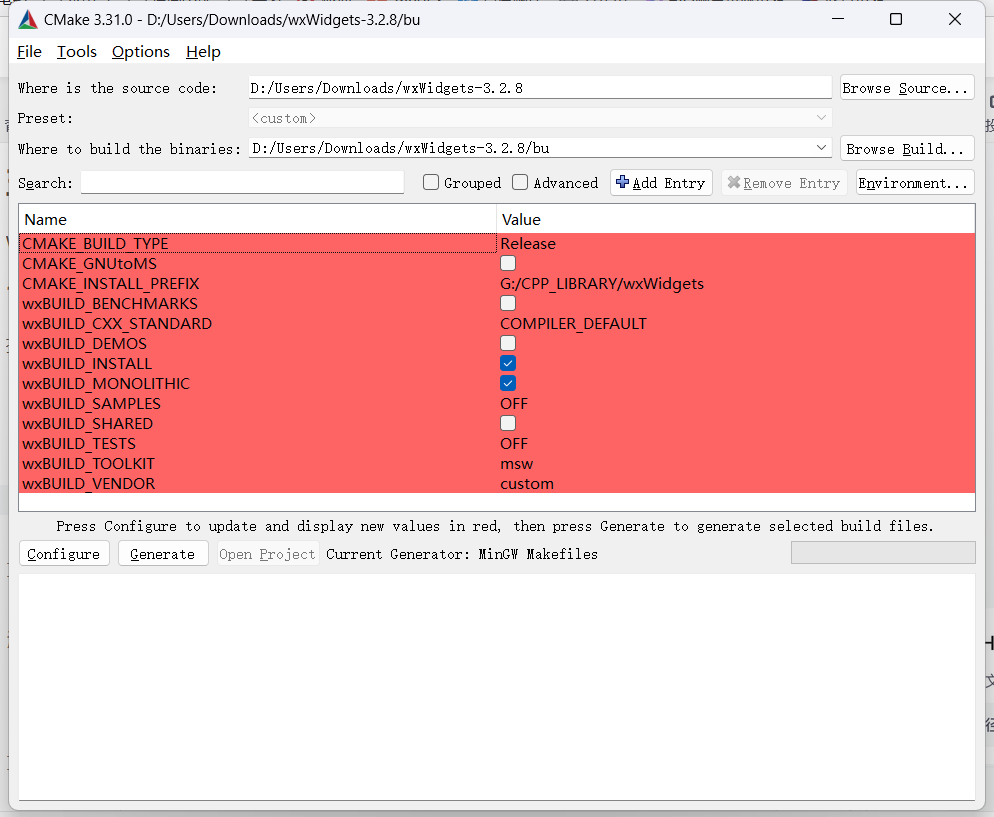Open the Options menu

point(140,51)
